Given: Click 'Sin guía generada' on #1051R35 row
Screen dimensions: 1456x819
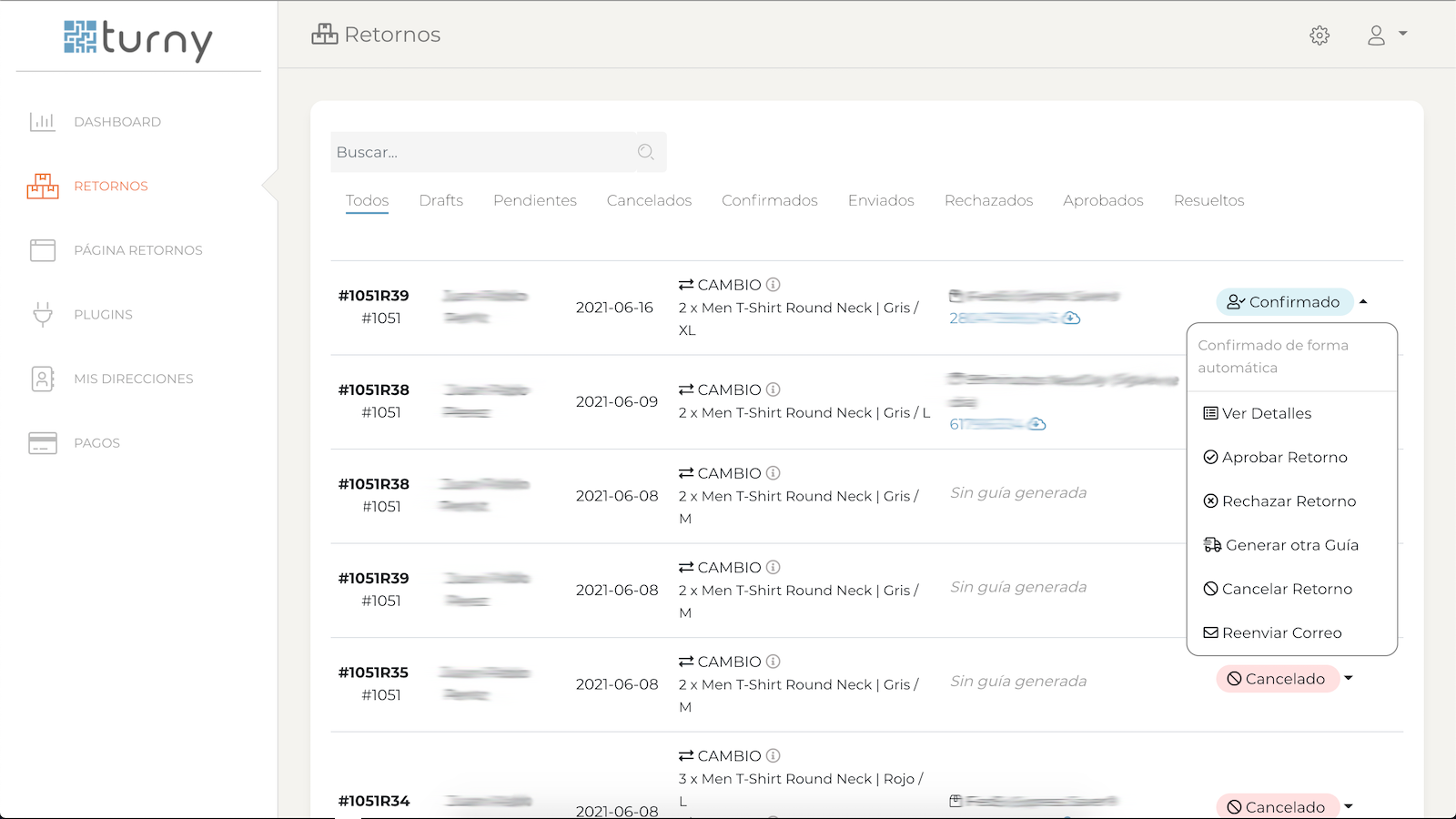Looking at the screenshot, I should click(1018, 681).
